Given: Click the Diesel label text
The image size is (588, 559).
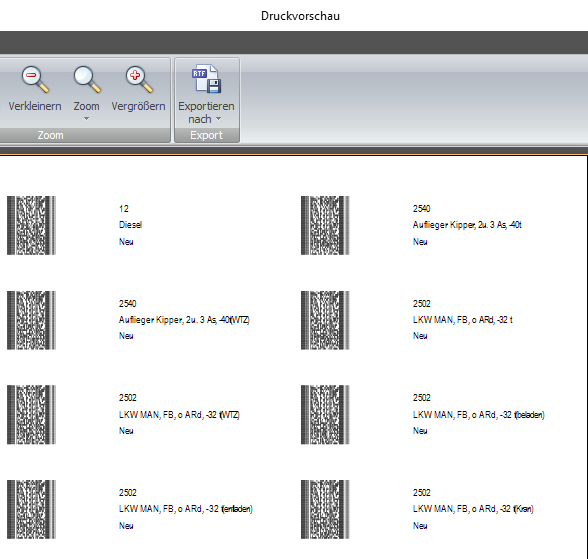Looking at the screenshot, I should (130, 225).
